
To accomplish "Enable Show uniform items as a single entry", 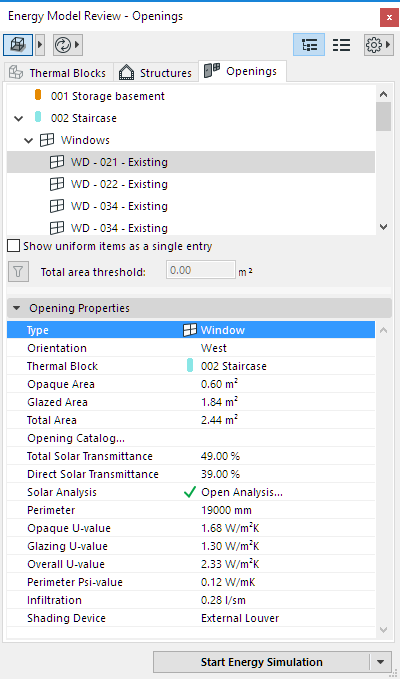I will pyautogui.click(x=14, y=246).
